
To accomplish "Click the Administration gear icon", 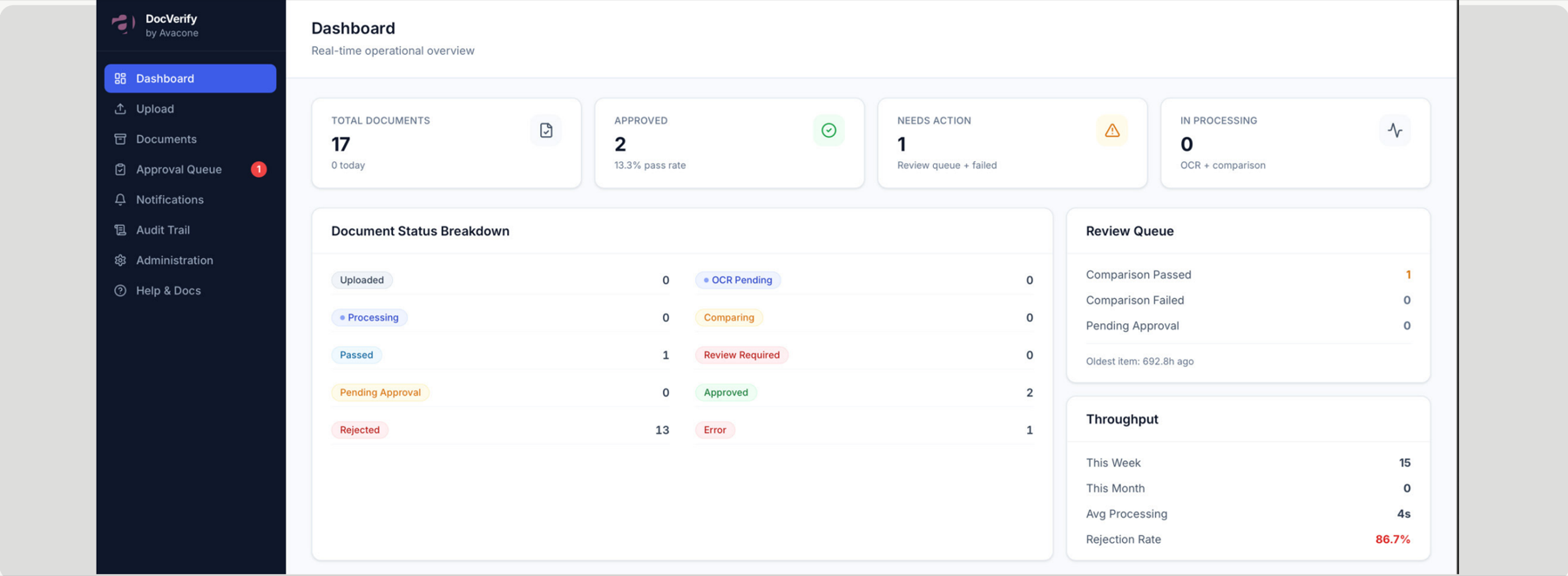I will (x=120, y=261).
